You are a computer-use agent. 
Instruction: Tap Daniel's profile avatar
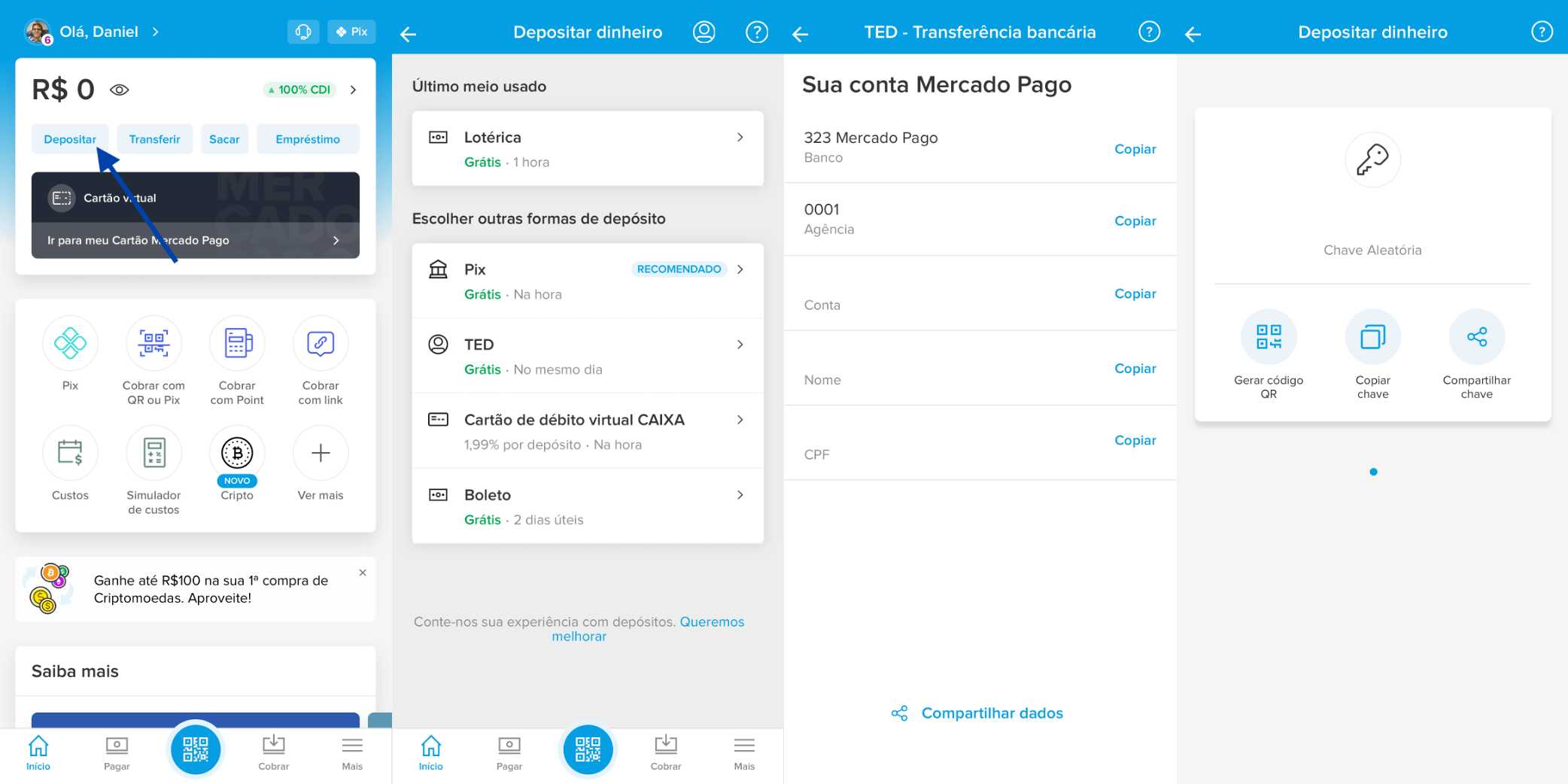click(x=38, y=32)
